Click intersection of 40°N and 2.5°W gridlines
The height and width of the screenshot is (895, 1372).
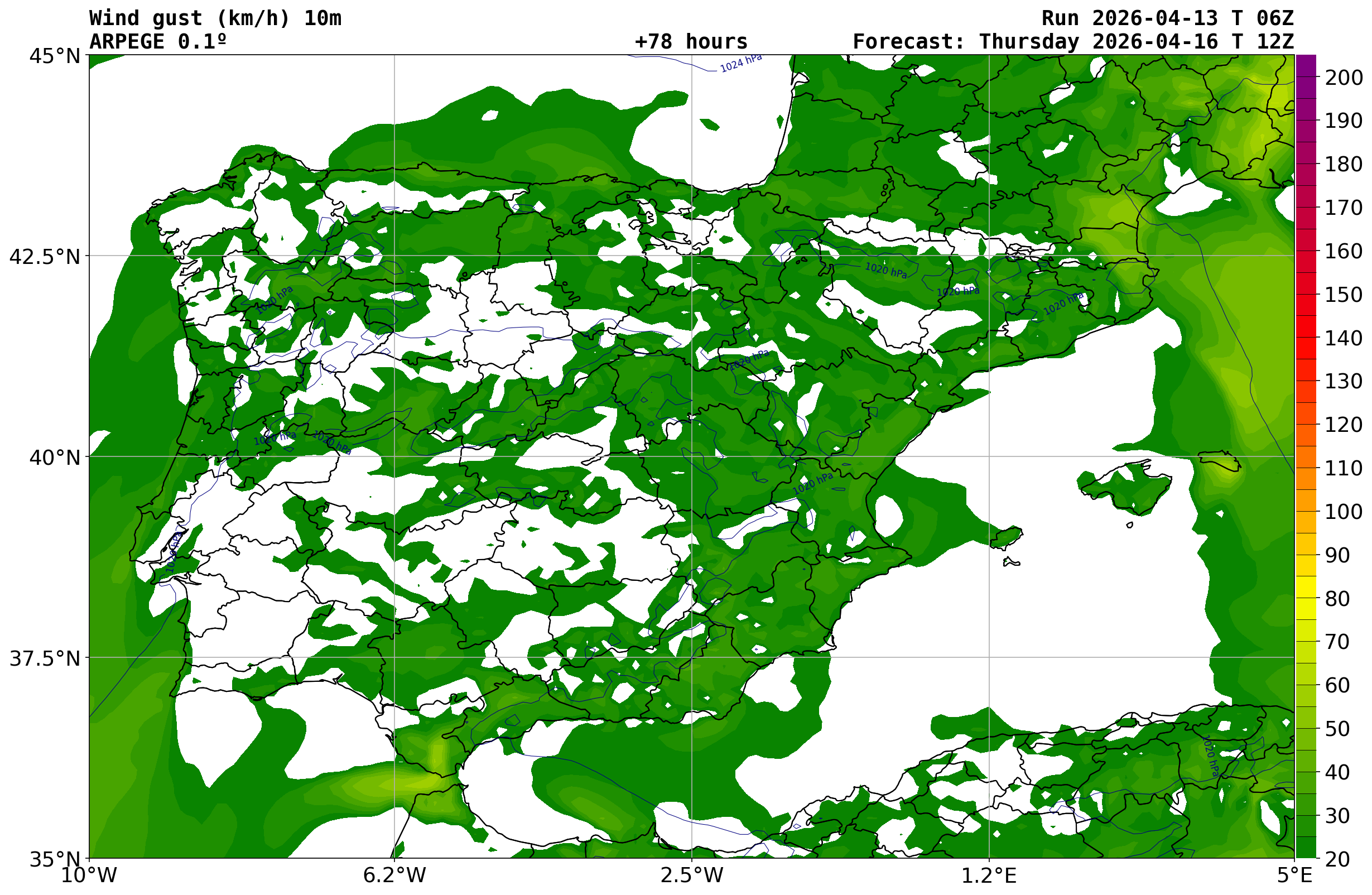692,456
